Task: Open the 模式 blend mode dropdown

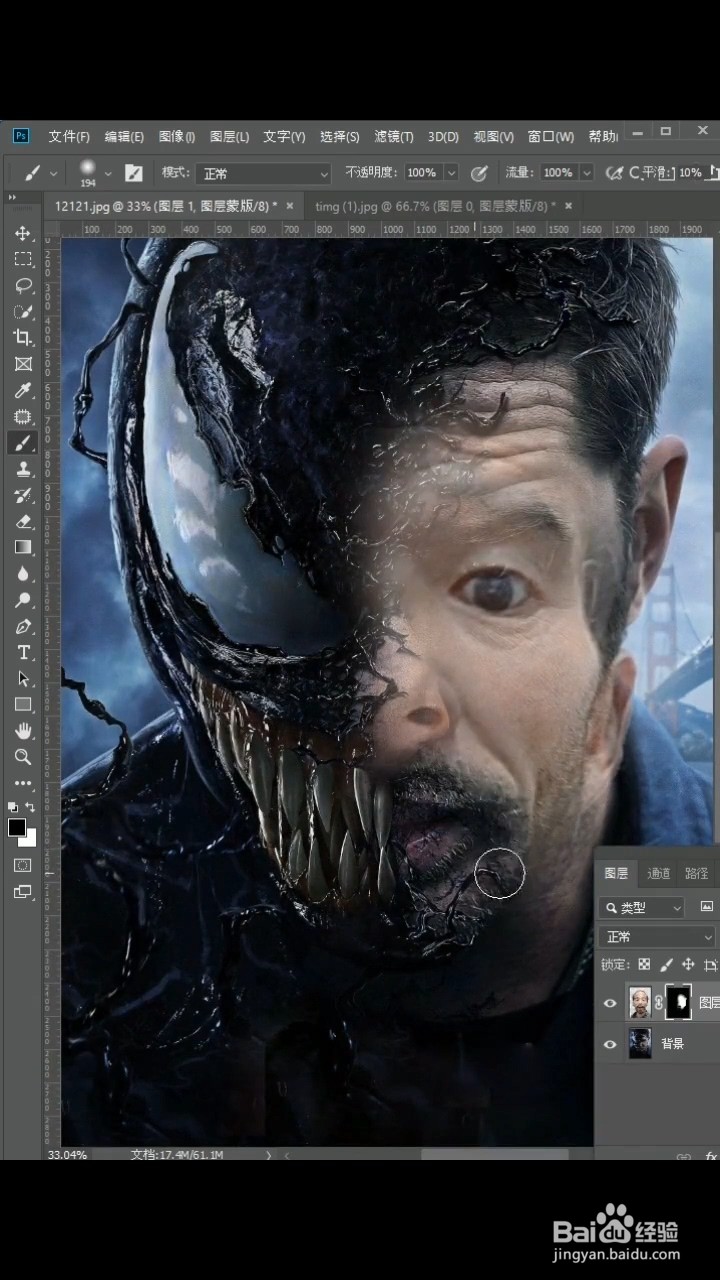Action: point(263,173)
